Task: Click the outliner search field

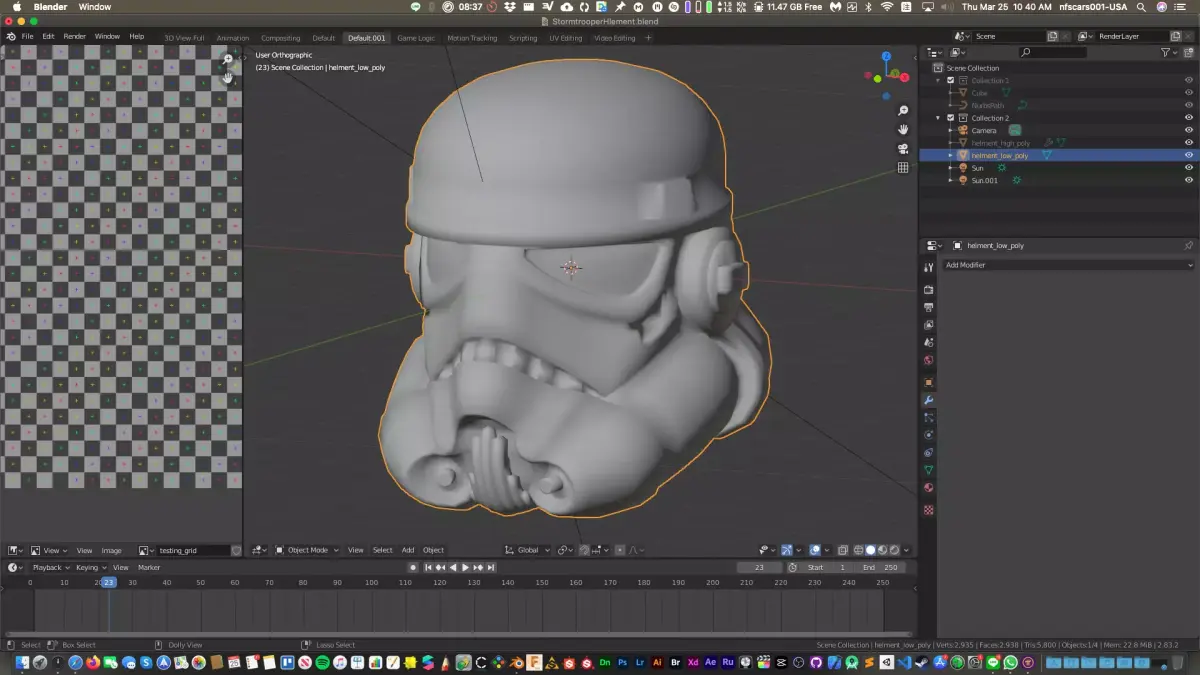Action: click(1055, 52)
